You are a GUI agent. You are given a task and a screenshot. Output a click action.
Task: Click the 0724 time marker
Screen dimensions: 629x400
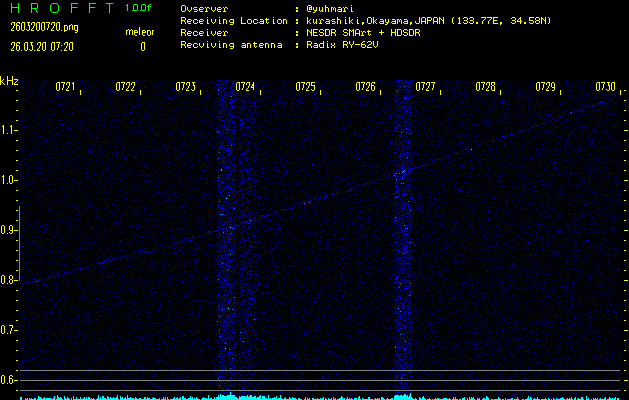pyautogui.click(x=245, y=87)
